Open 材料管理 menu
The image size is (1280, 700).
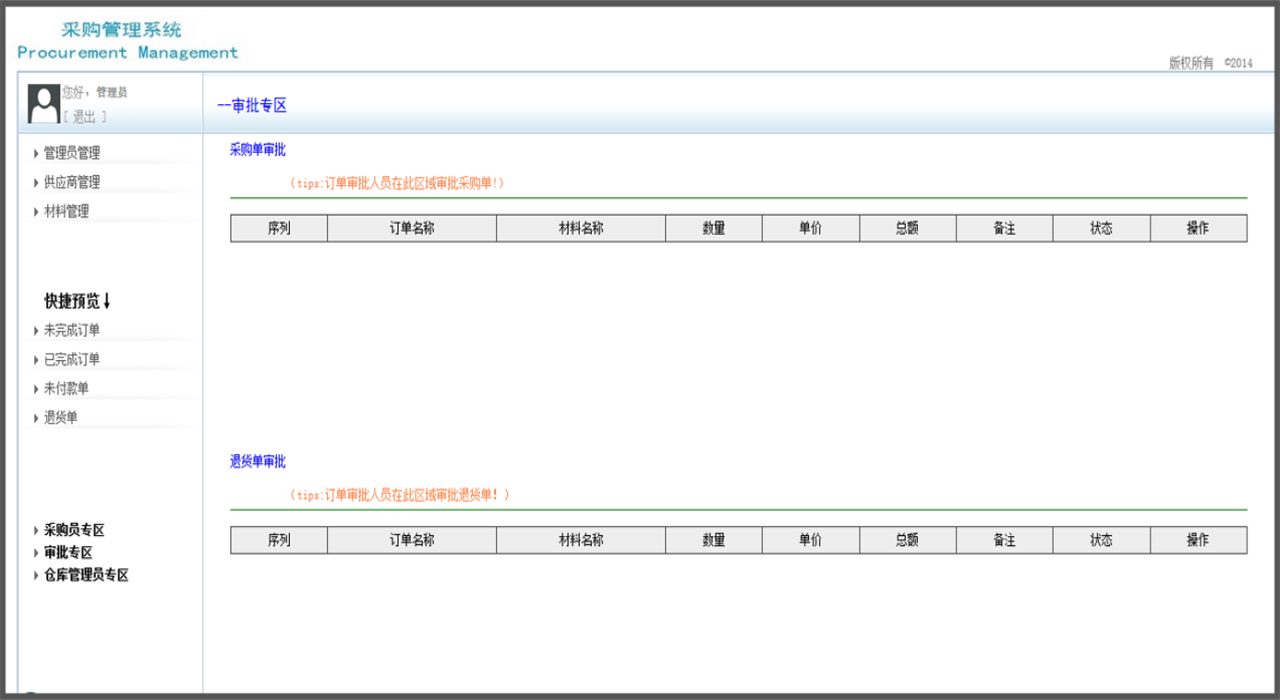(x=66, y=211)
